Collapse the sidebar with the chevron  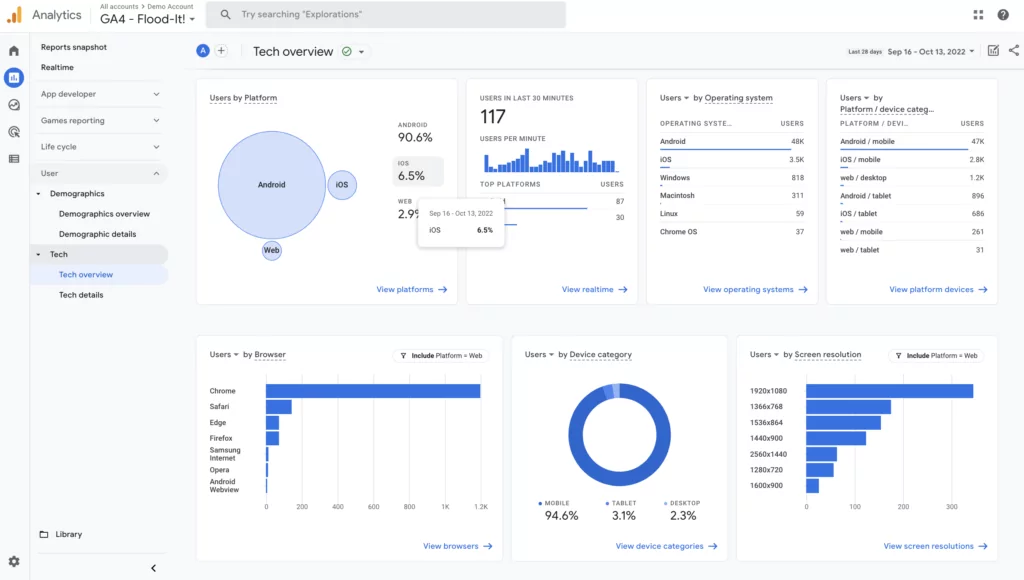153,568
